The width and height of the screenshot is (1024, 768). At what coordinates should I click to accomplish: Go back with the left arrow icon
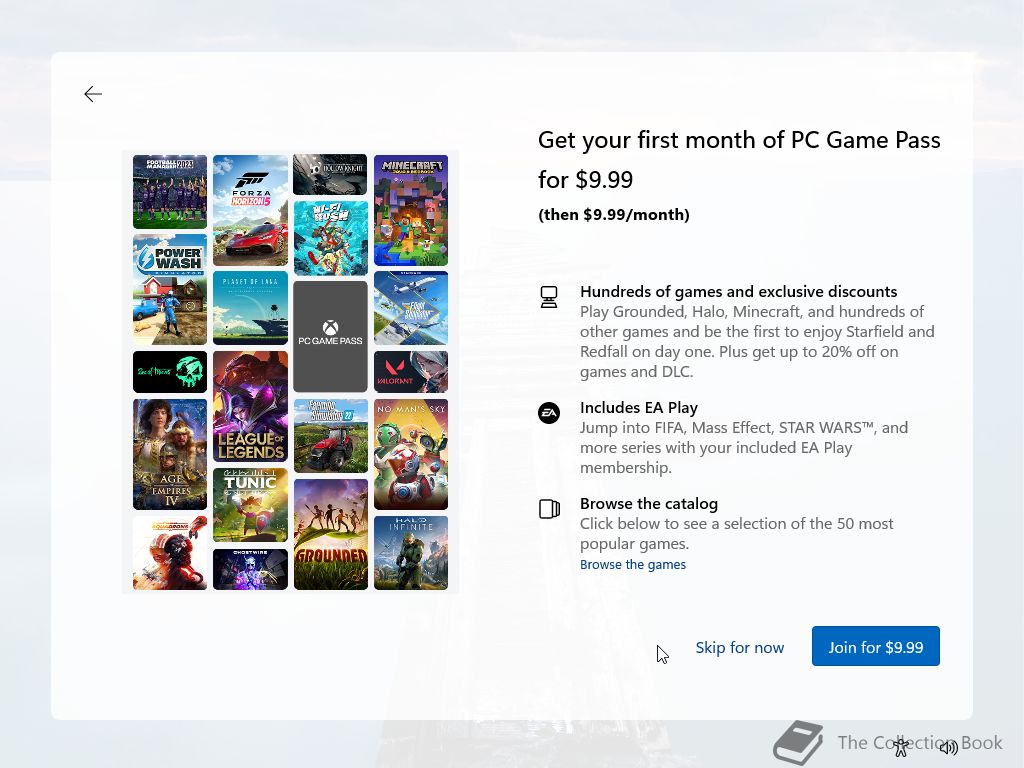point(93,94)
